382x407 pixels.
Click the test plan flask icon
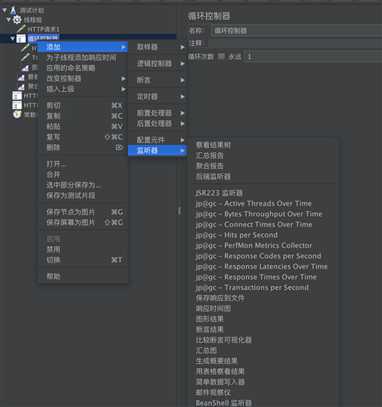pos(13,11)
